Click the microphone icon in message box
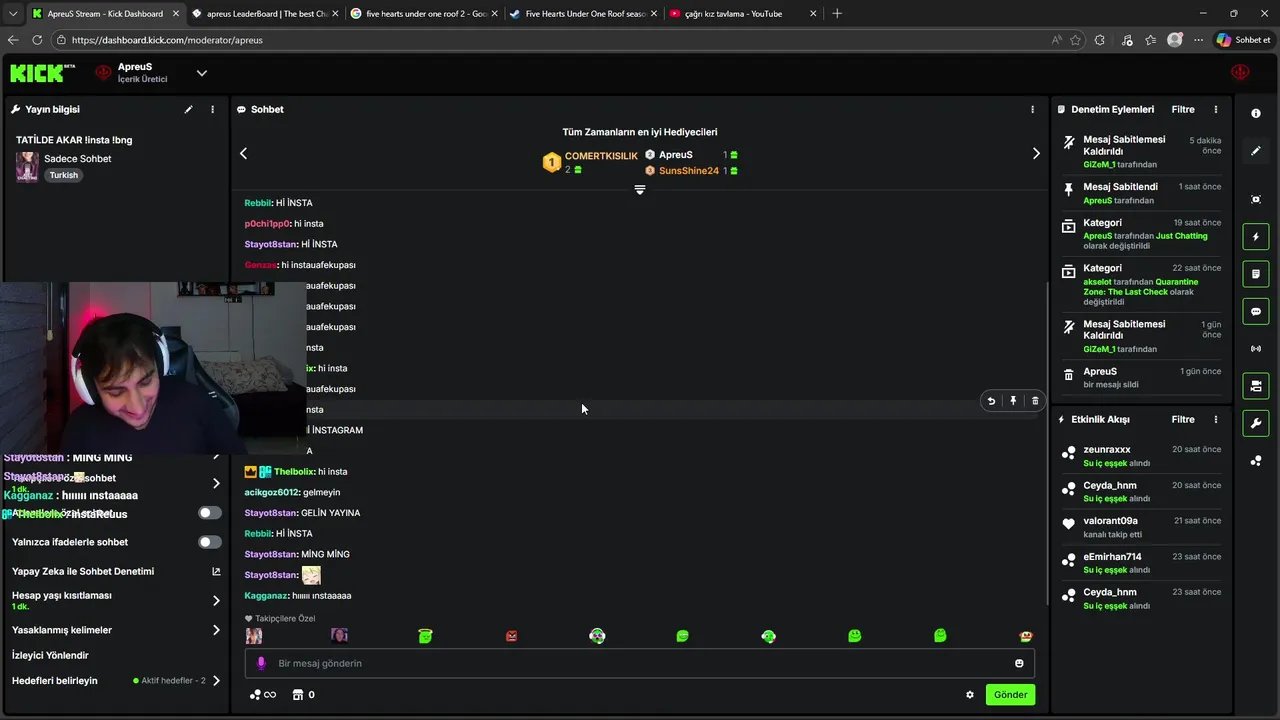 pos(261,663)
